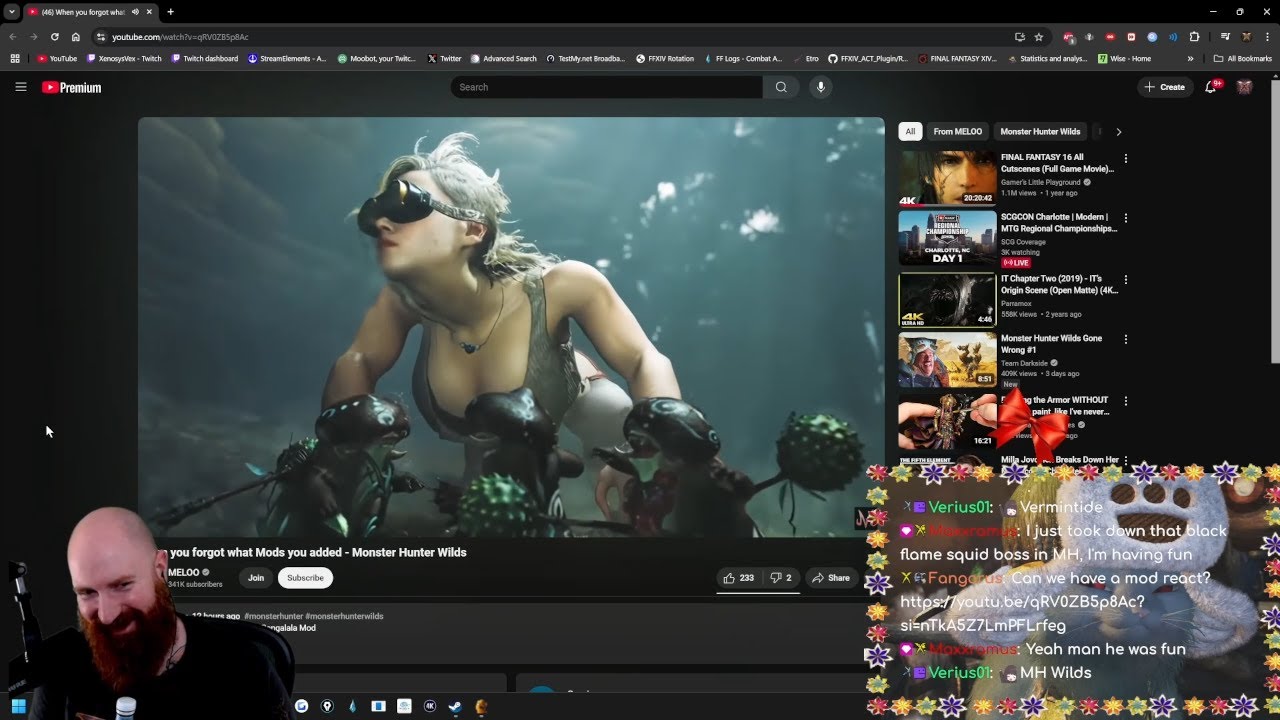Show next filter chips arrow
1280x720 pixels.
1119,132
